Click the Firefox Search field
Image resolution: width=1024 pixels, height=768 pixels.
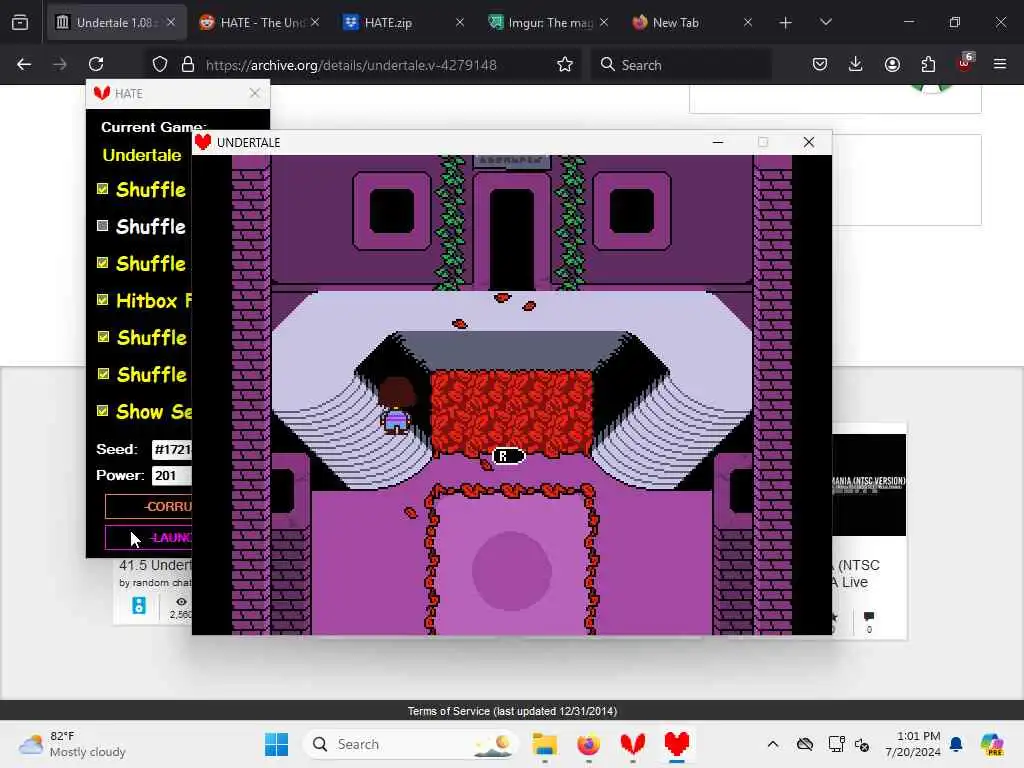coord(682,65)
